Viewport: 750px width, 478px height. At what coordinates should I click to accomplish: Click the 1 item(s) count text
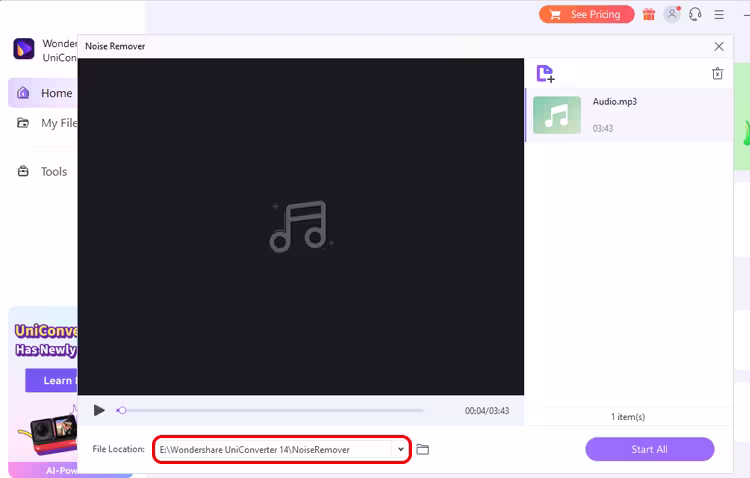(628, 417)
